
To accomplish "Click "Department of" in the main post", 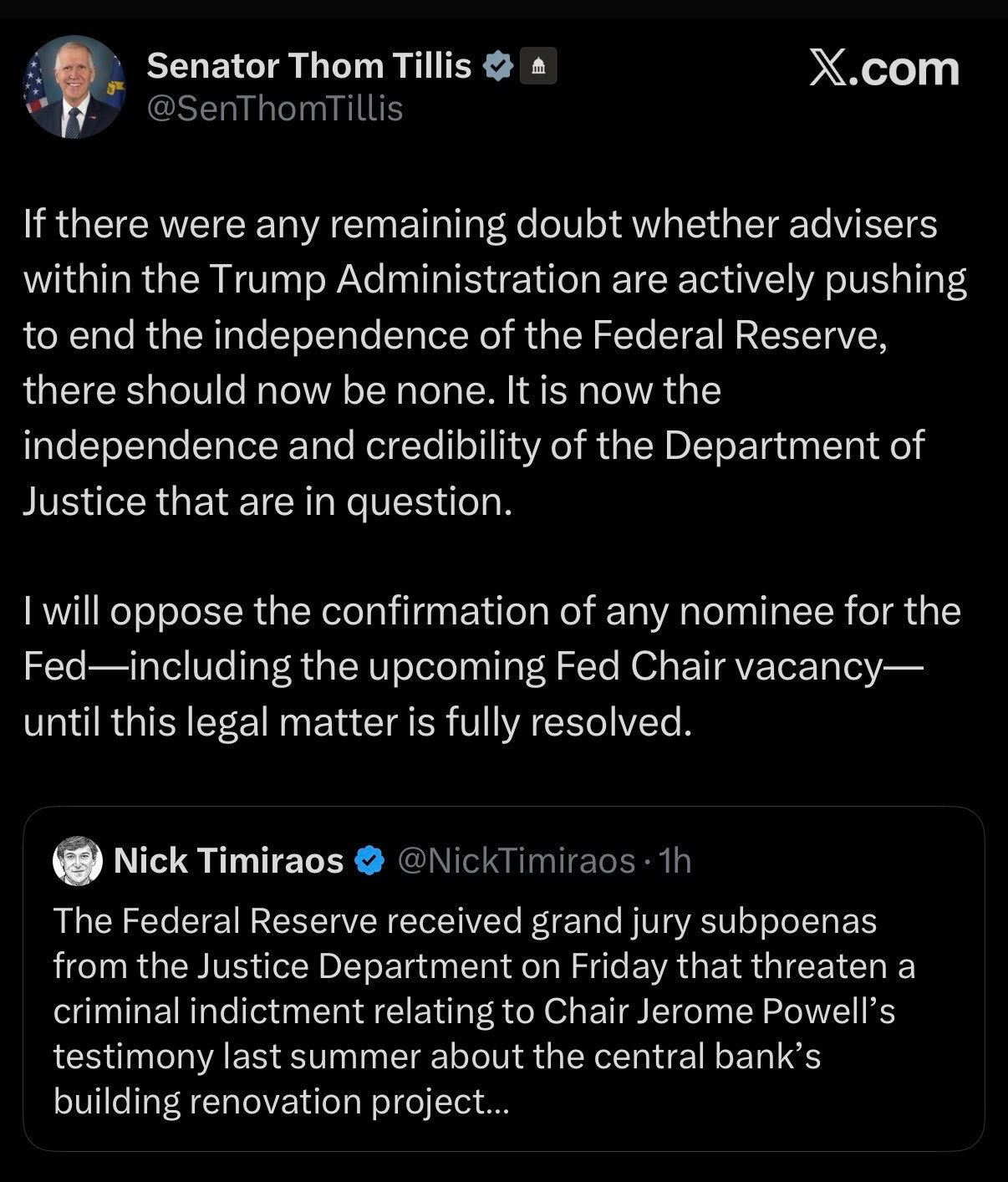I will 795,446.
